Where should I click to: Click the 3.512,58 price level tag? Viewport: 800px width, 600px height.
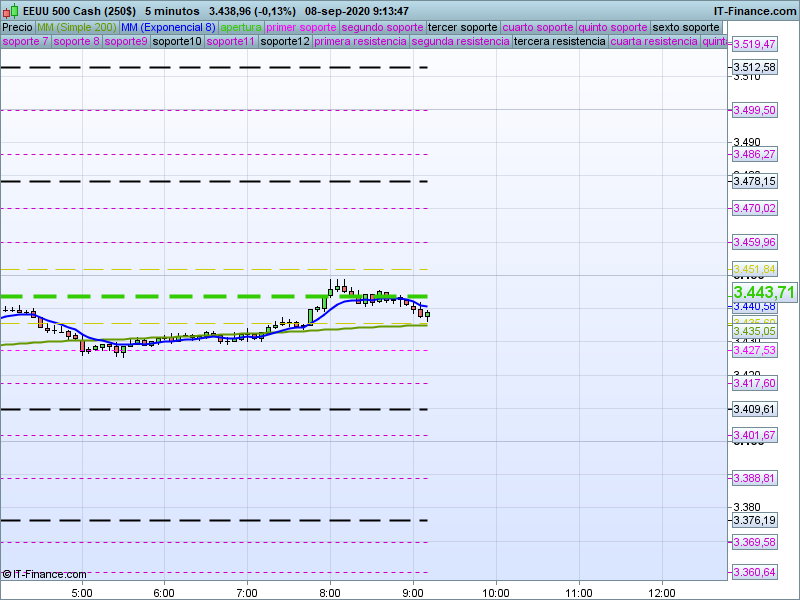pyautogui.click(x=755, y=67)
